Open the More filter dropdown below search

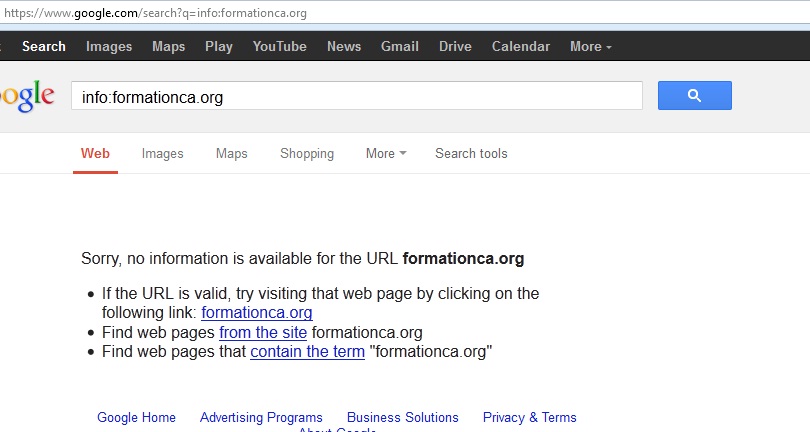click(x=386, y=153)
